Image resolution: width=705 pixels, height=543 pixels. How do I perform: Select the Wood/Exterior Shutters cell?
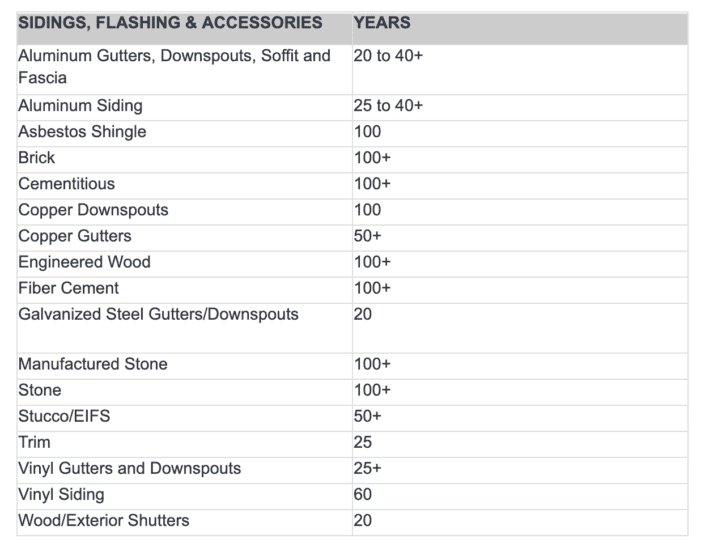pyautogui.click(x=103, y=520)
